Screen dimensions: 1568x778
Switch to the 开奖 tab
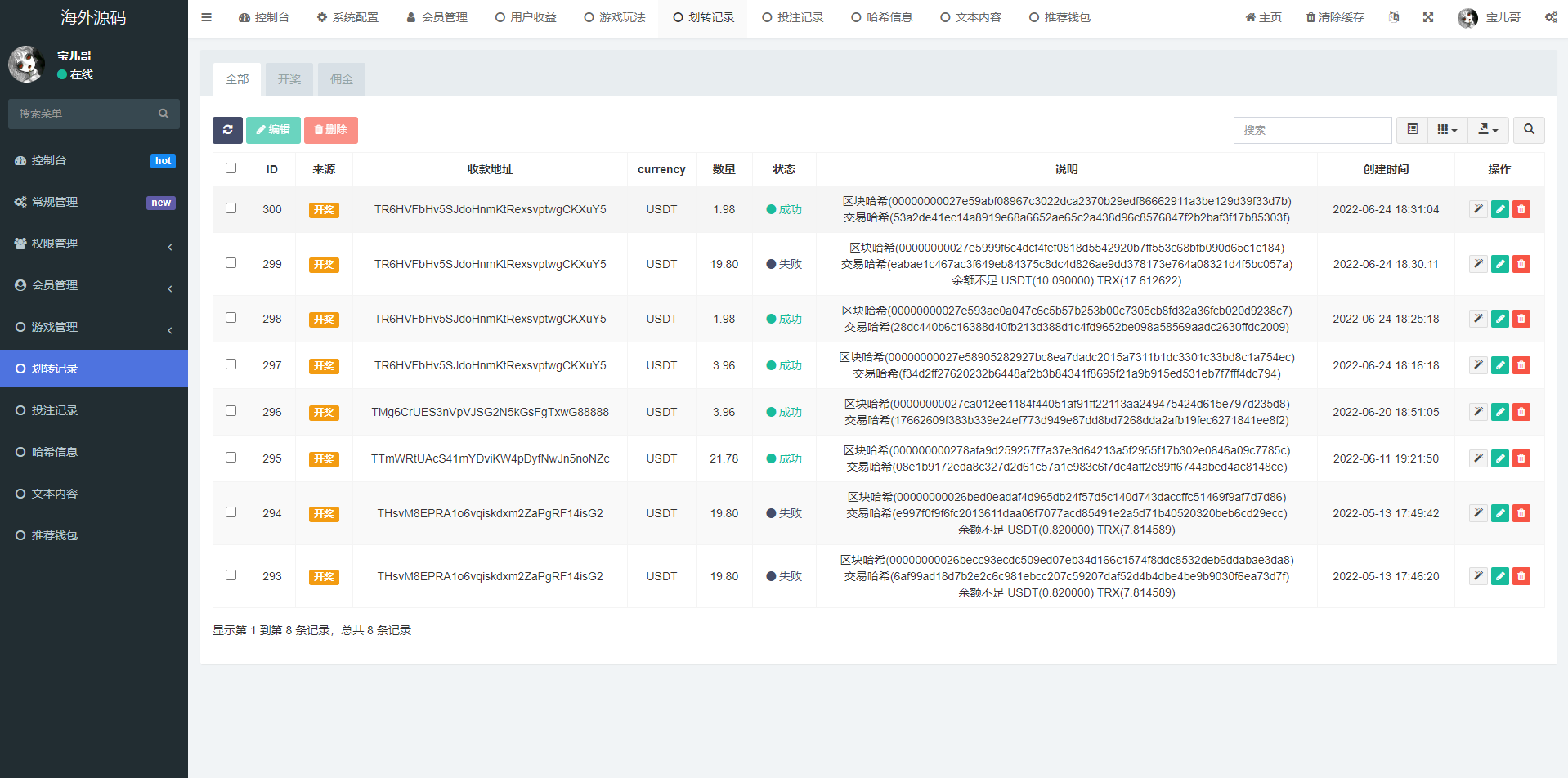tap(289, 79)
